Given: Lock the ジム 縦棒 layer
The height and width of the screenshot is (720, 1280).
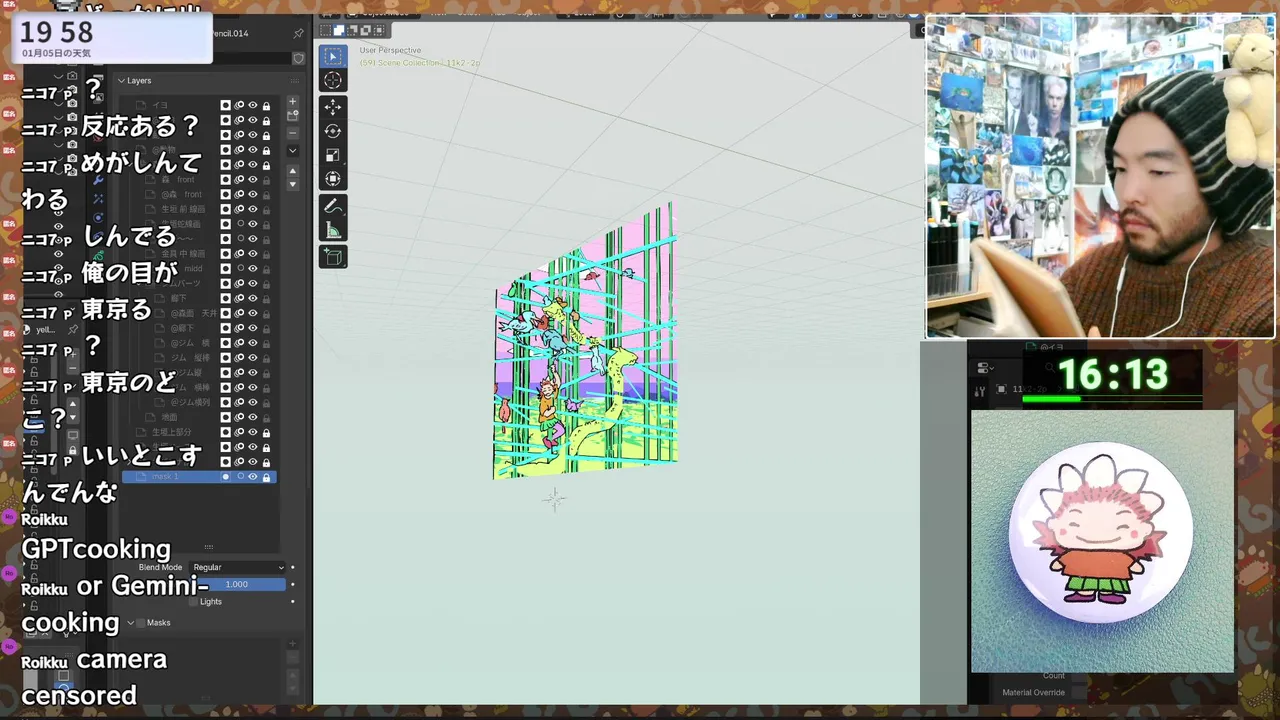Looking at the screenshot, I should point(266,357).
